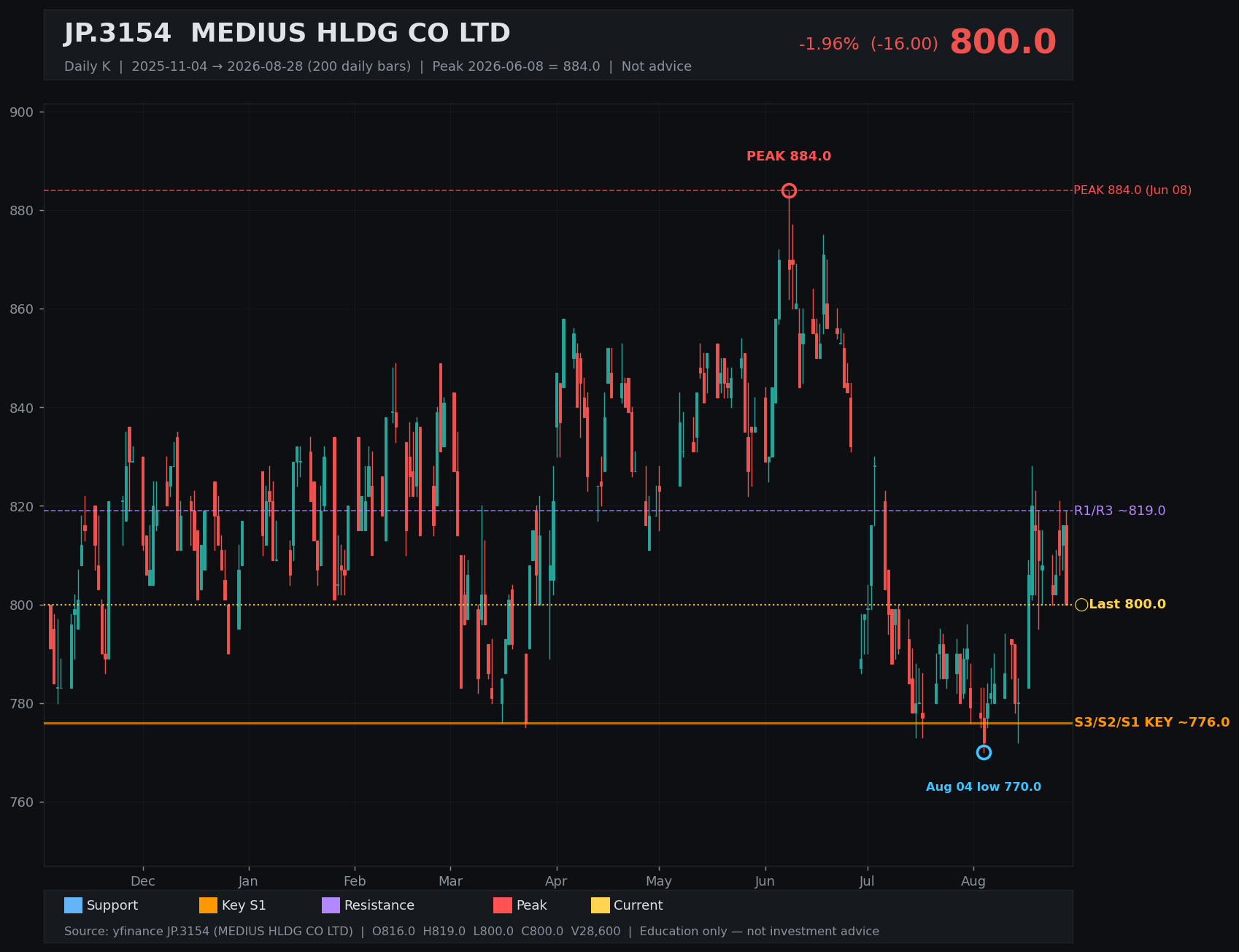Image resolution: width=1239 pixels, height=952 pixels.
Task: Click the 'C800.0' close value in footer
Action: [542, 932]
